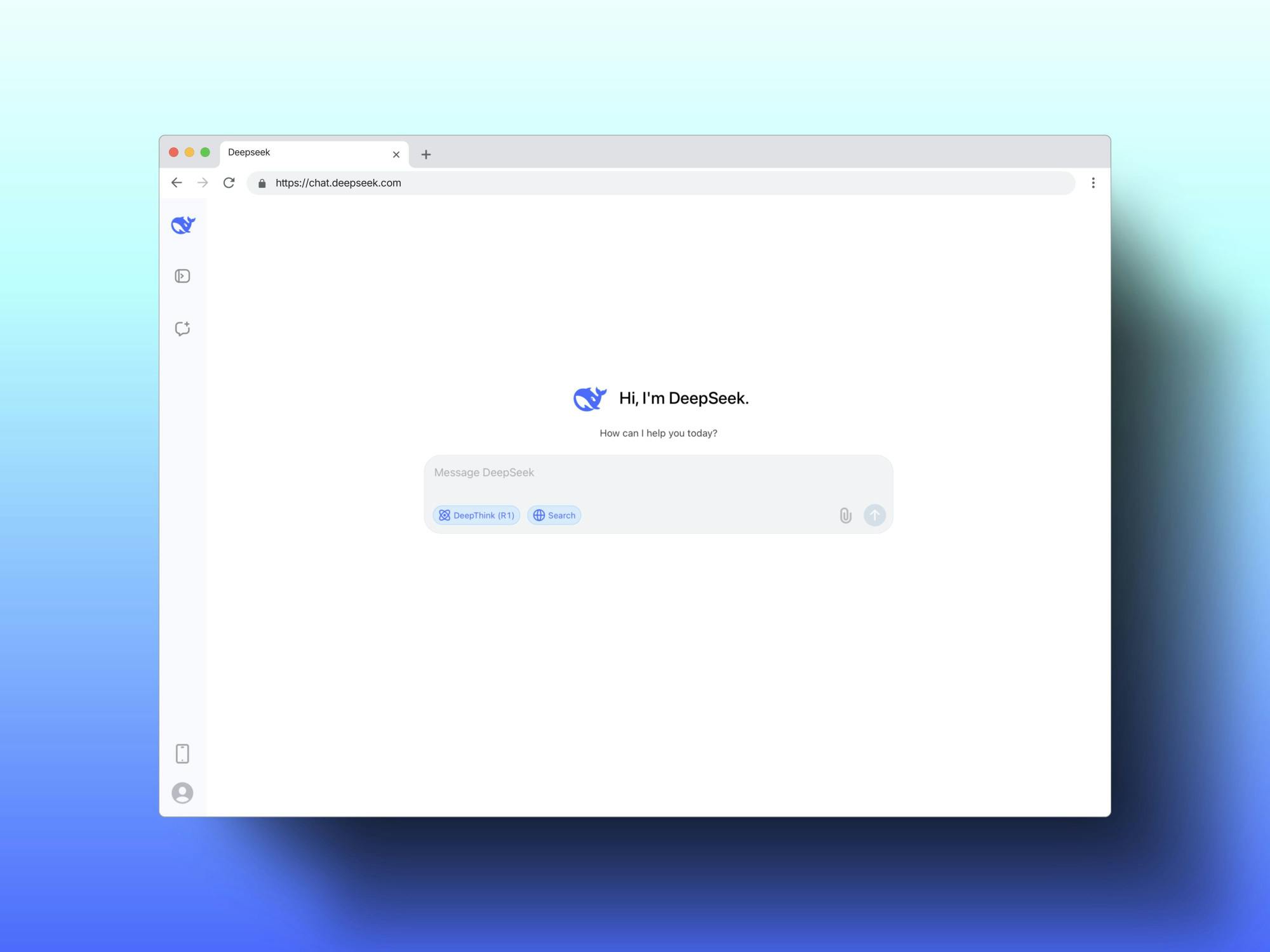Open the browser three-dot menu

[x=1093, y=183]
